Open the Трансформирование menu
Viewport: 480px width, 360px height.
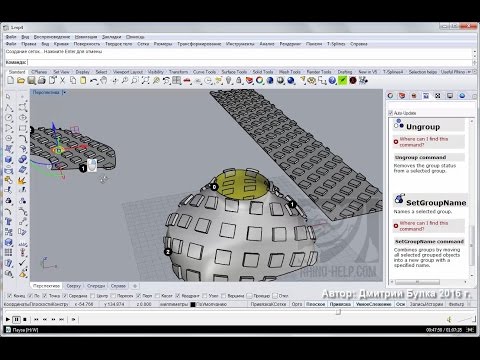tap(199, 44)
